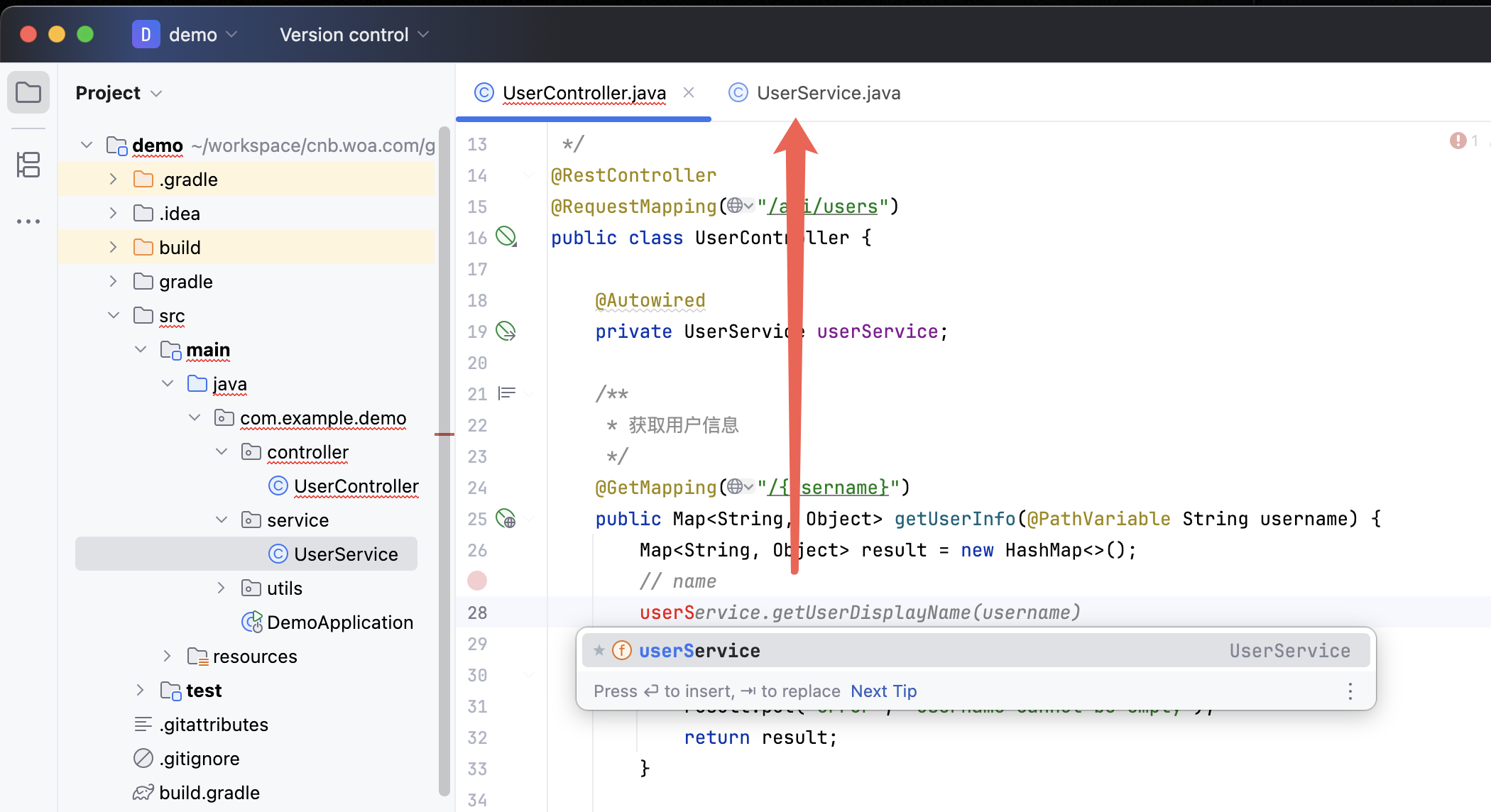Toggle the breakpoint on line 27
Screen dimensions: 1491x812
click(477, 581)
